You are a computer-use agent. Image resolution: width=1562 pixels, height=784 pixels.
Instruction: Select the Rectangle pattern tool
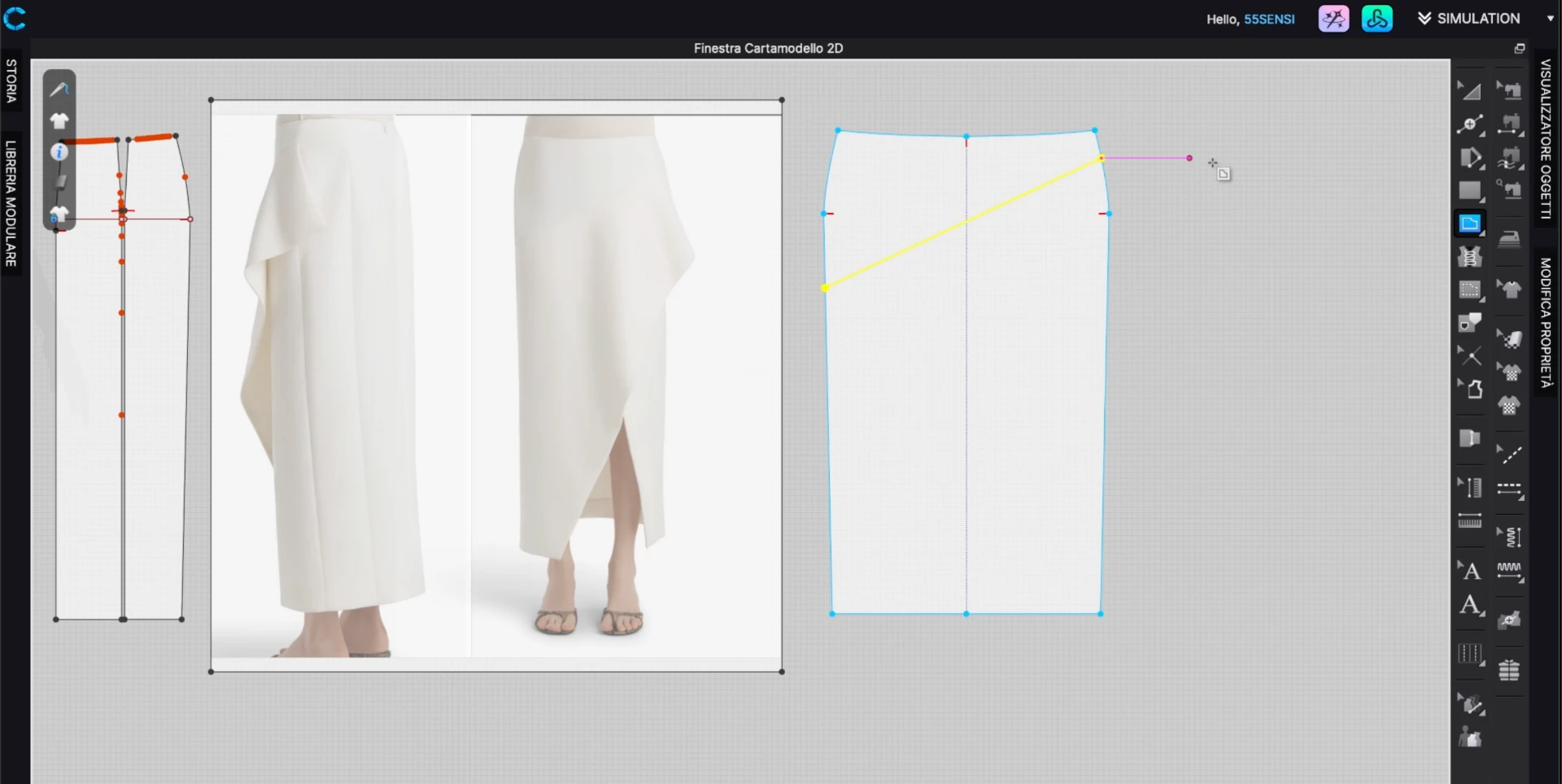[x=1470, y=191]
